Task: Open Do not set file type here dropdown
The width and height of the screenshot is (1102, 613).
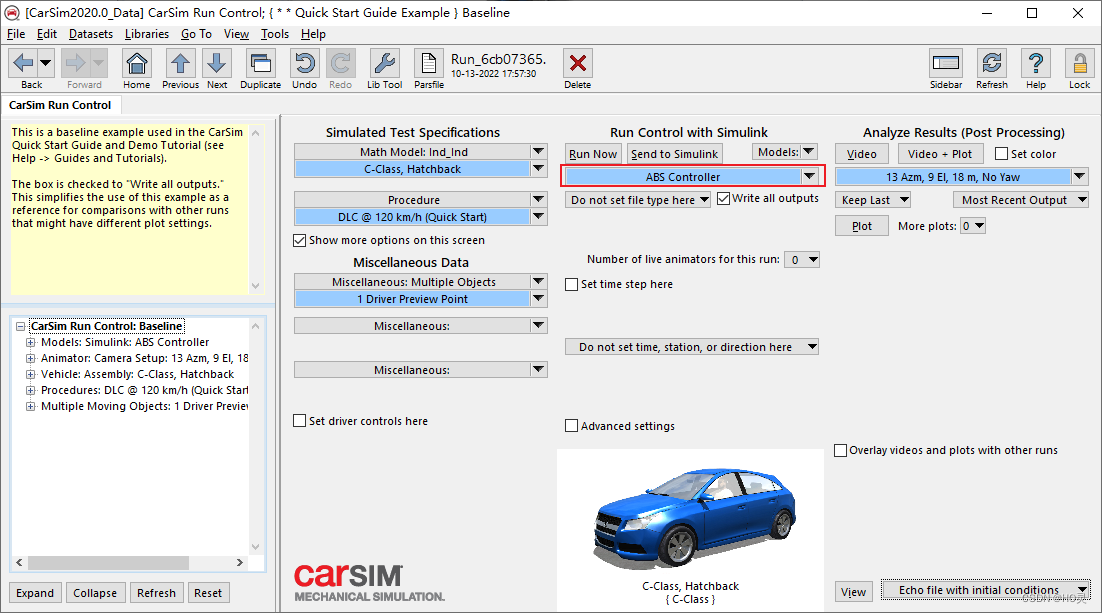Action: [x=638, y=200]
